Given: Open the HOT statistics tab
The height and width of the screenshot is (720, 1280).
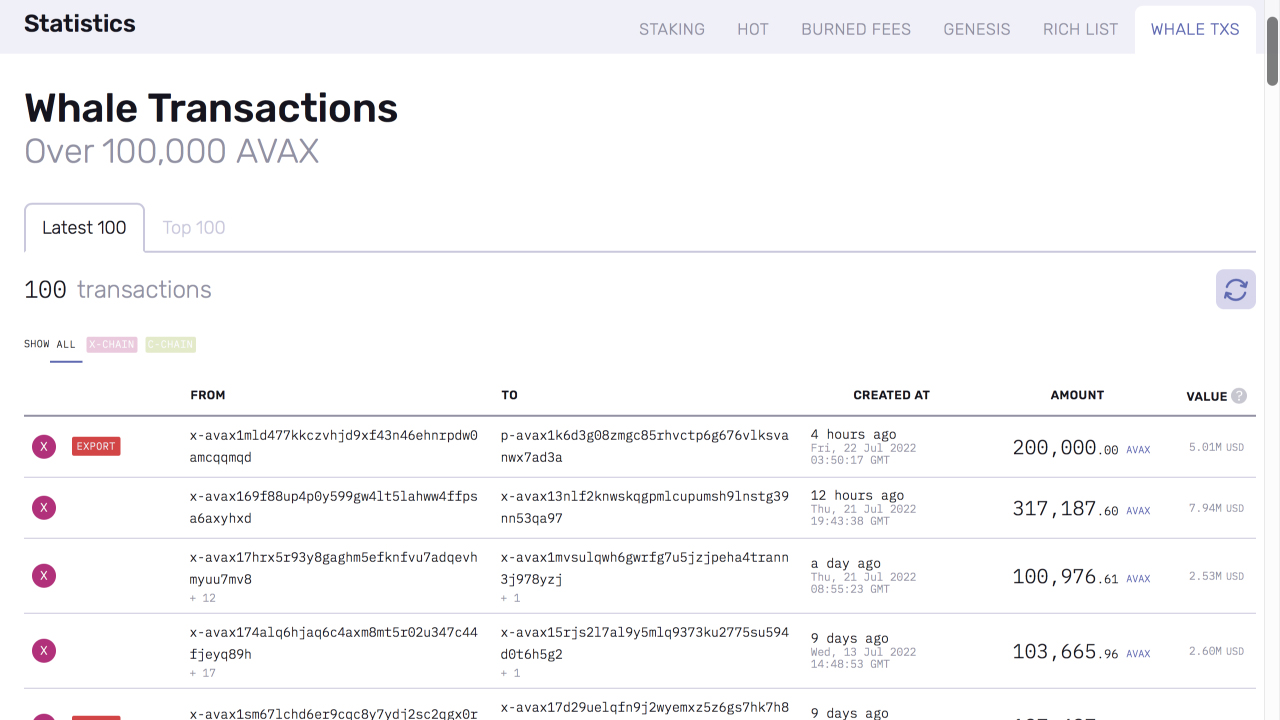Looking at the screenshot, I should 753,29.
